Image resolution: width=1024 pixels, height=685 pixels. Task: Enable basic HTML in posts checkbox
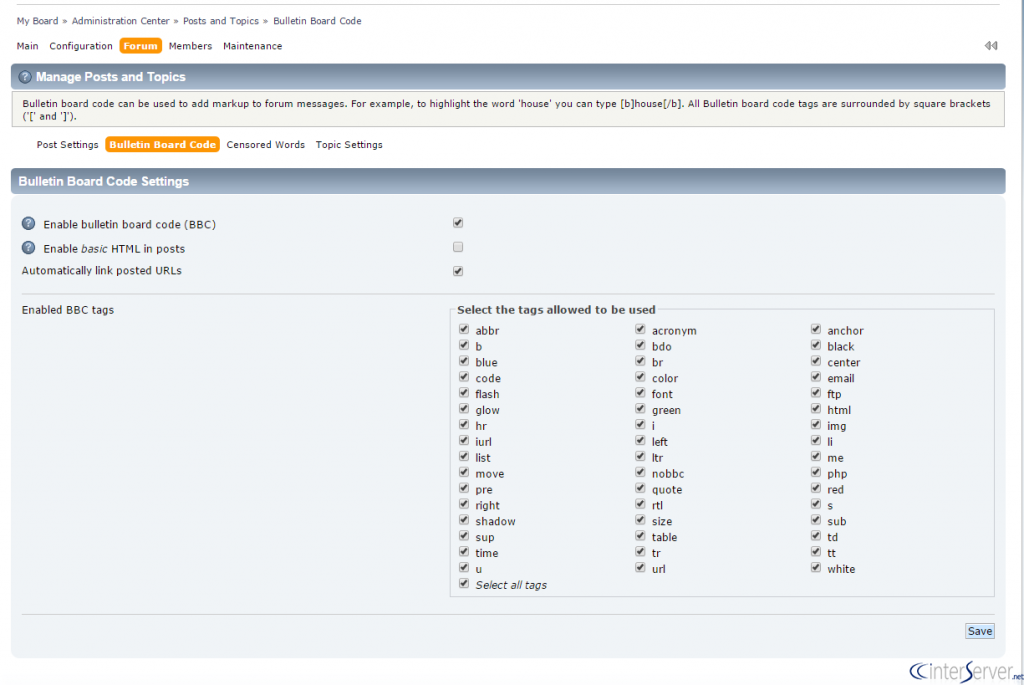458,247
